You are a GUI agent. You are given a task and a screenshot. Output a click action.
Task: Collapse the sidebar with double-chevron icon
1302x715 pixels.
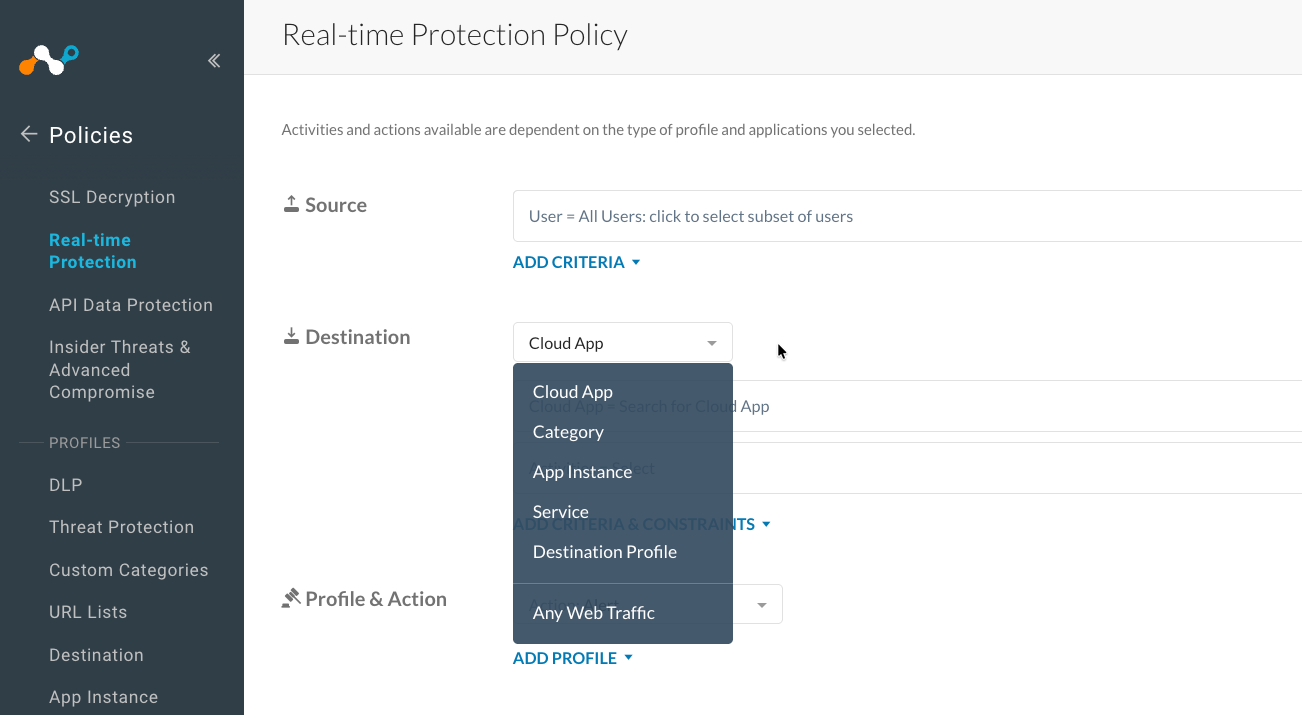[214, 61]
